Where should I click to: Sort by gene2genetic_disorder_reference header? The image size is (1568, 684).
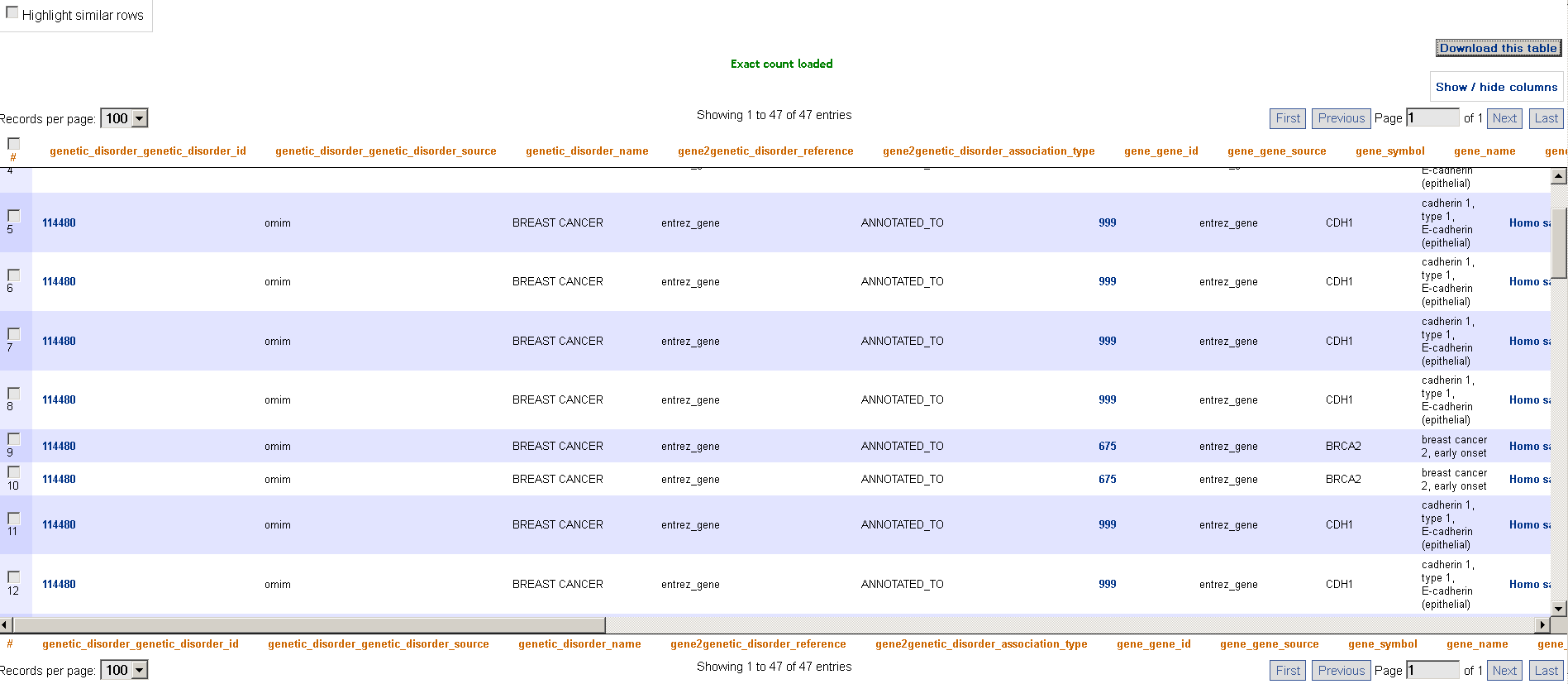(765, 151)
